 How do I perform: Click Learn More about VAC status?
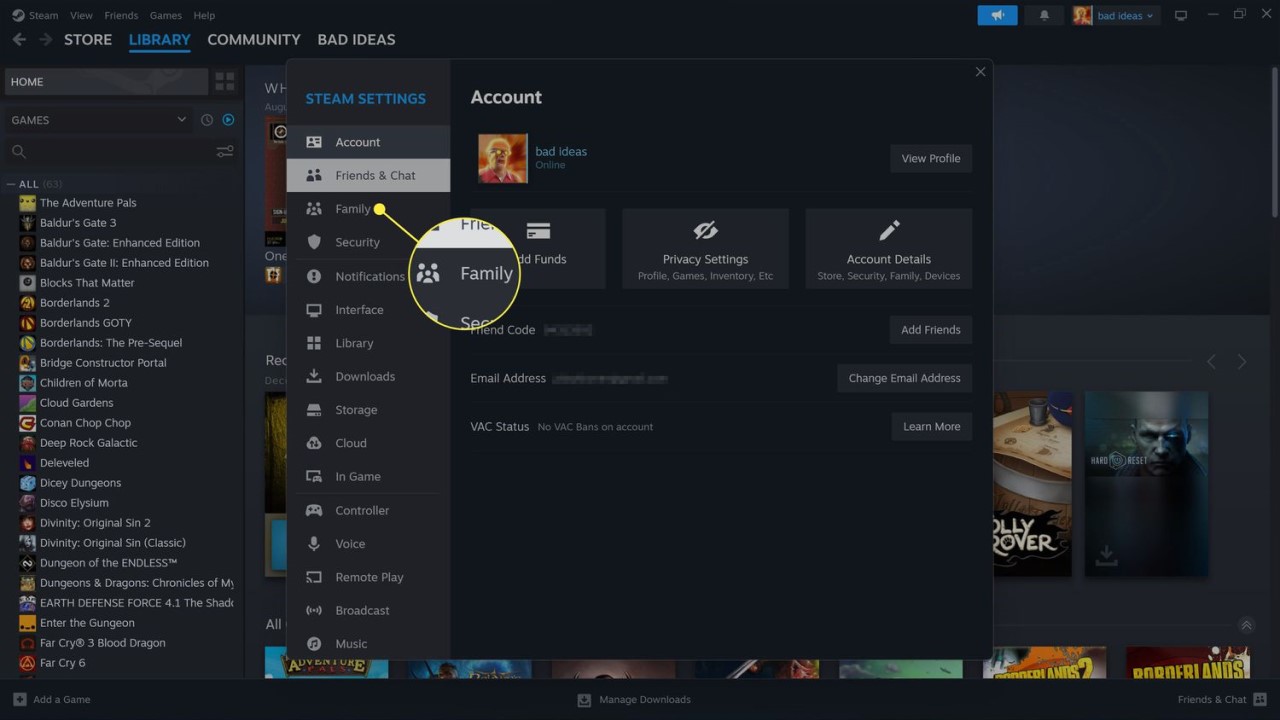(931, 426)
